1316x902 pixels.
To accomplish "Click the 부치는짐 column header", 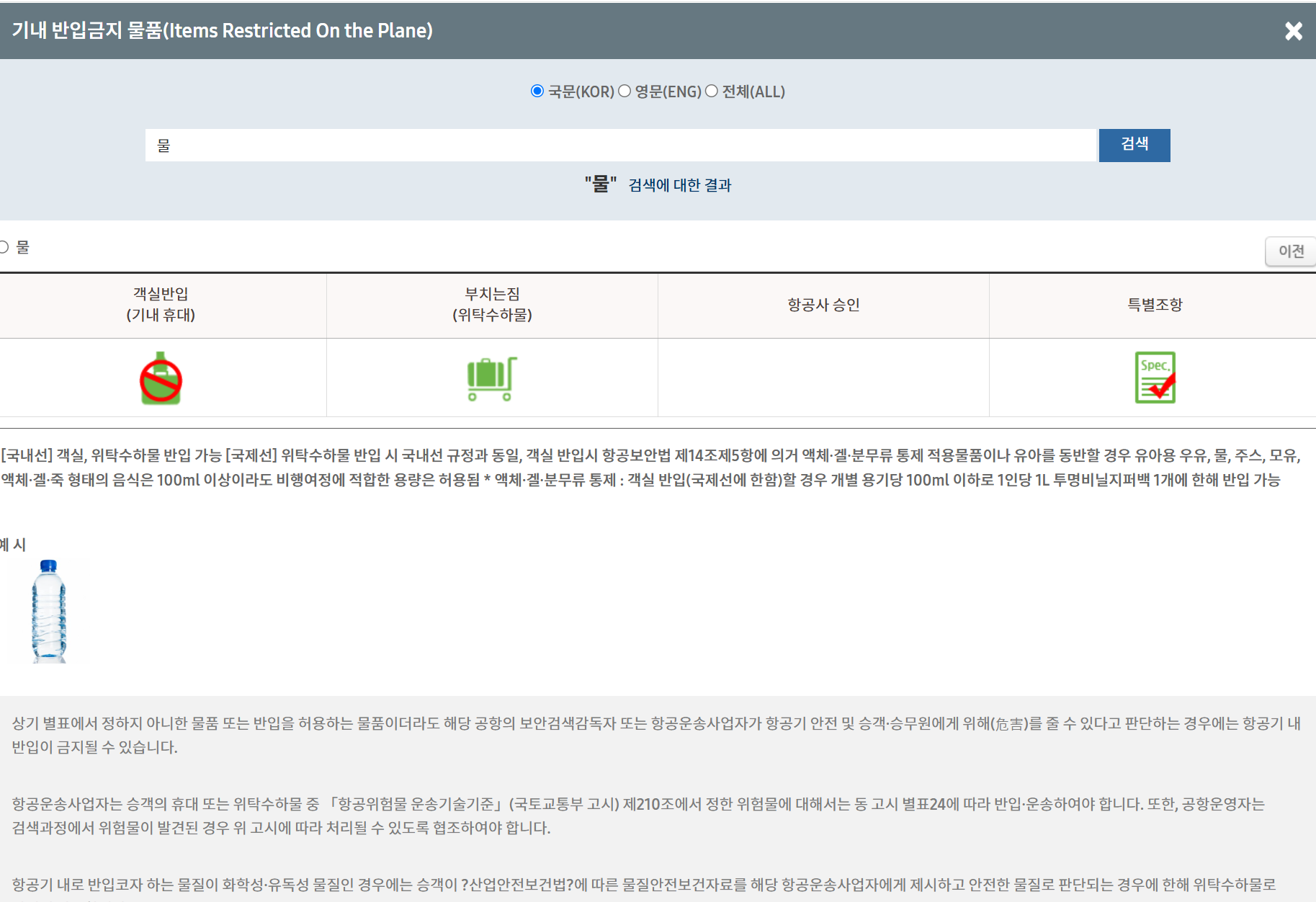I will [492, 304].
